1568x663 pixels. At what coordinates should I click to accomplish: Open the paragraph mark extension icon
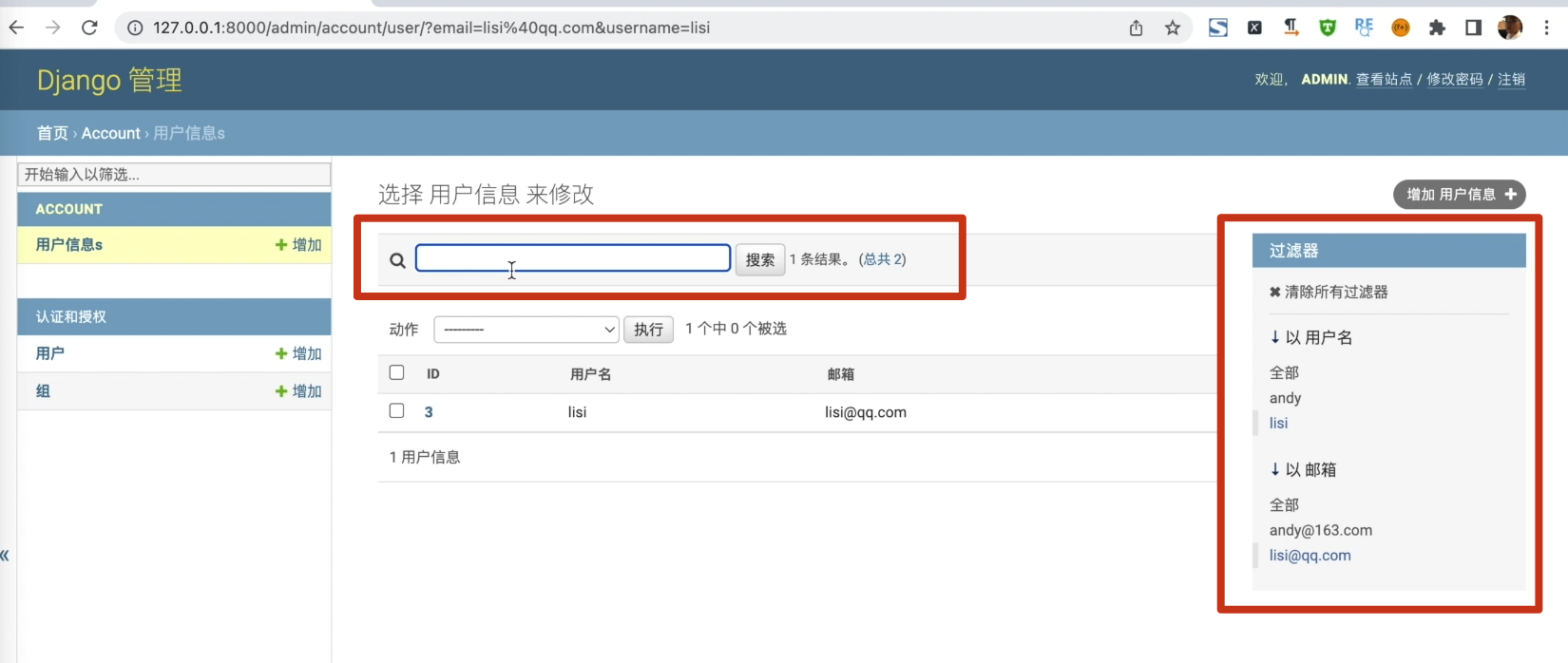click(x=1291, y=28)
